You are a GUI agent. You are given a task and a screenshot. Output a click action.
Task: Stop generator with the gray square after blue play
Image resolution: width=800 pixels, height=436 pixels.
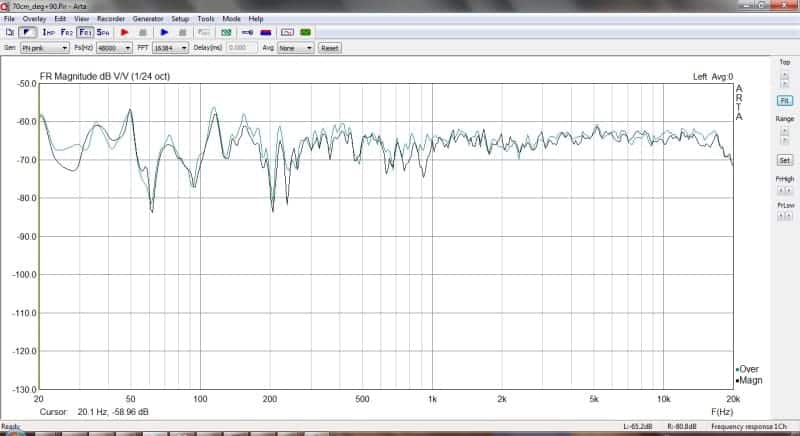coord(183,32)
